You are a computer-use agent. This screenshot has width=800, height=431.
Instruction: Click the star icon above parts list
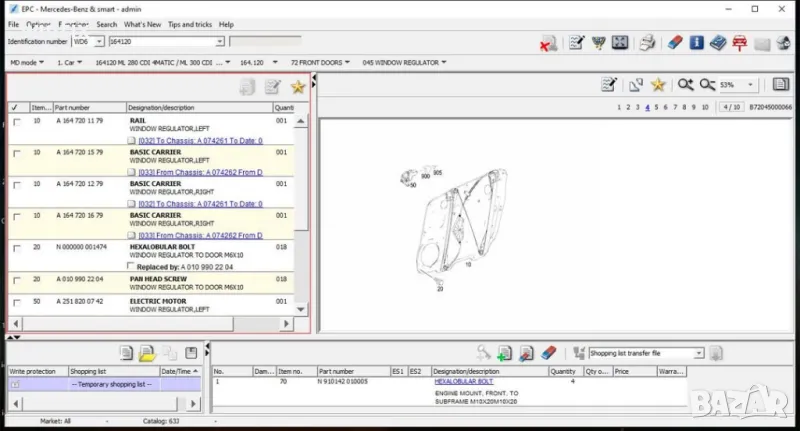pyautogui.click(x=297, y=88)
